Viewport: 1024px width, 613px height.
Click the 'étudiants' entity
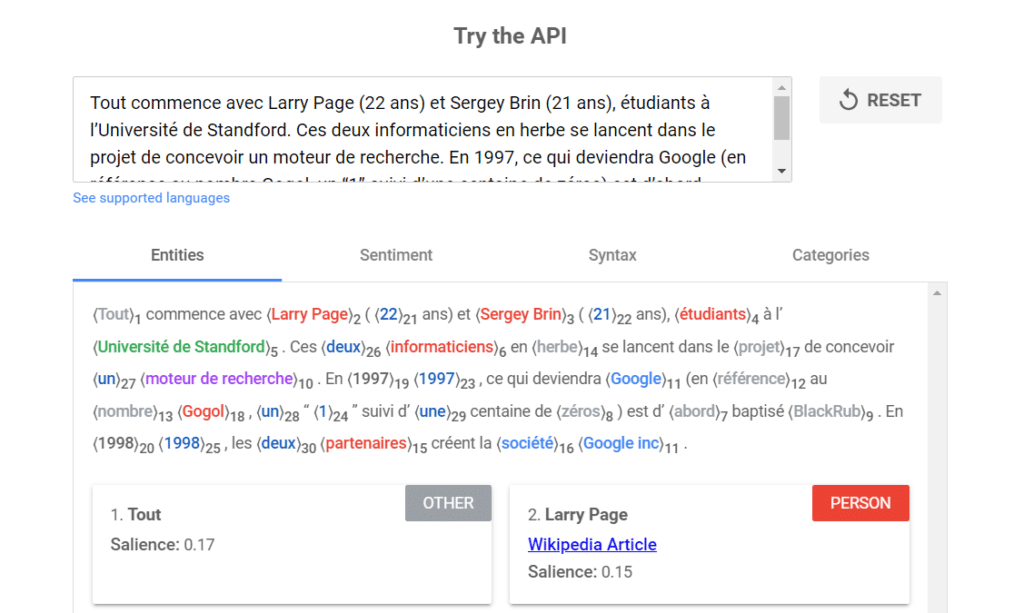coord(712,314)
